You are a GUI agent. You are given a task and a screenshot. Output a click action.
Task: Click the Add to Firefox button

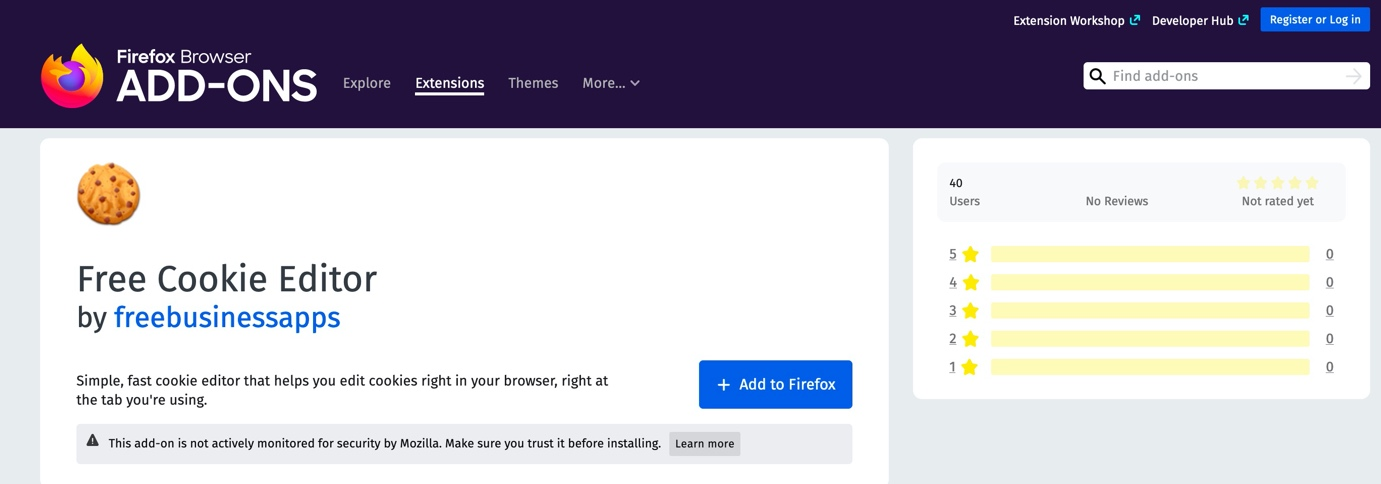[x=775, y=385]
